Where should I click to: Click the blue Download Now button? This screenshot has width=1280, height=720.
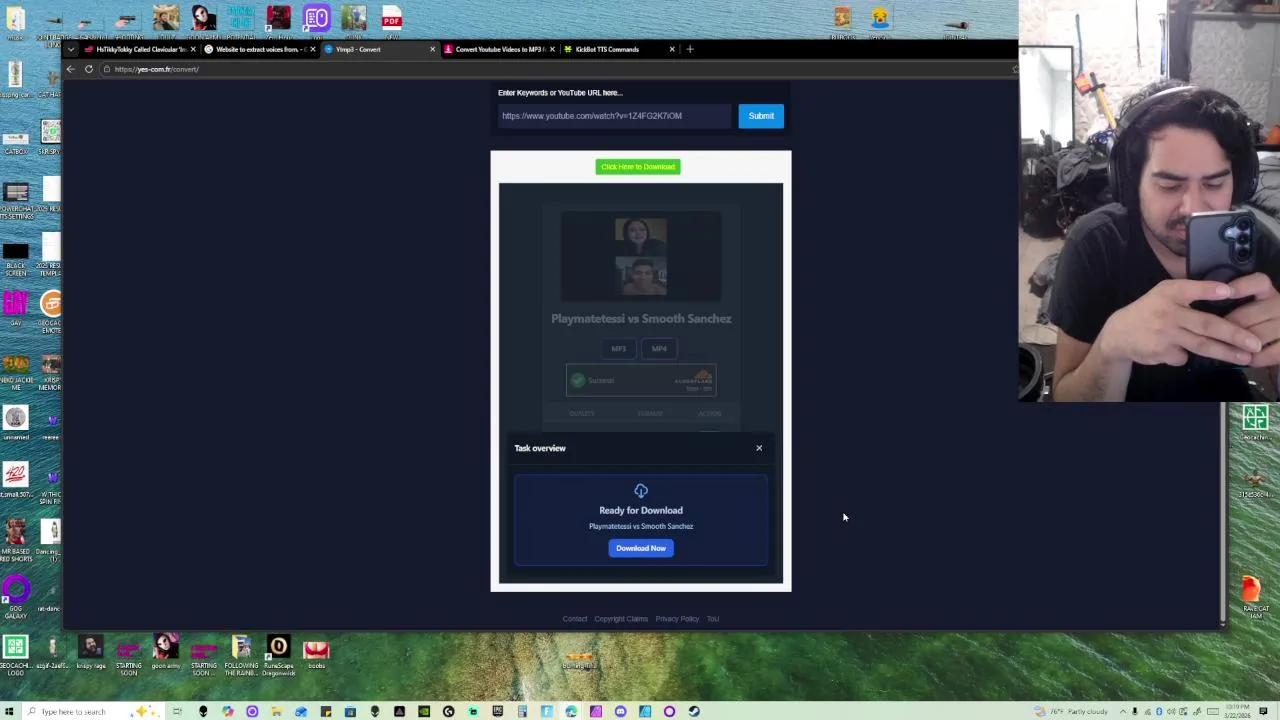point(641,548)
